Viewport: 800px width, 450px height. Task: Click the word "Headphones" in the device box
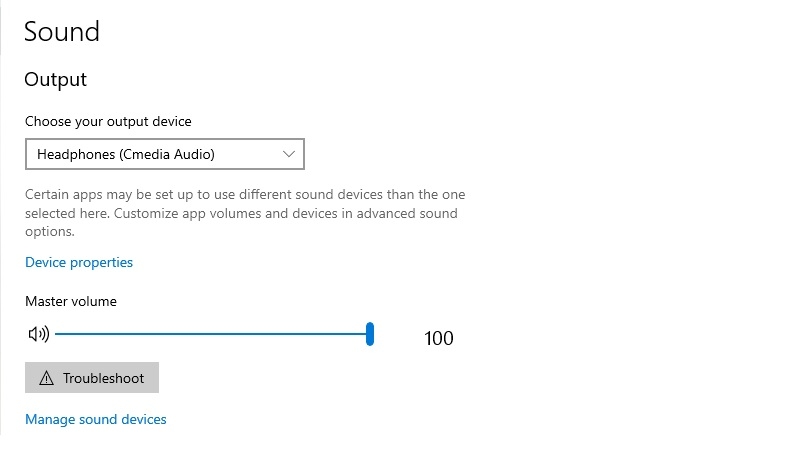point(76,154)
